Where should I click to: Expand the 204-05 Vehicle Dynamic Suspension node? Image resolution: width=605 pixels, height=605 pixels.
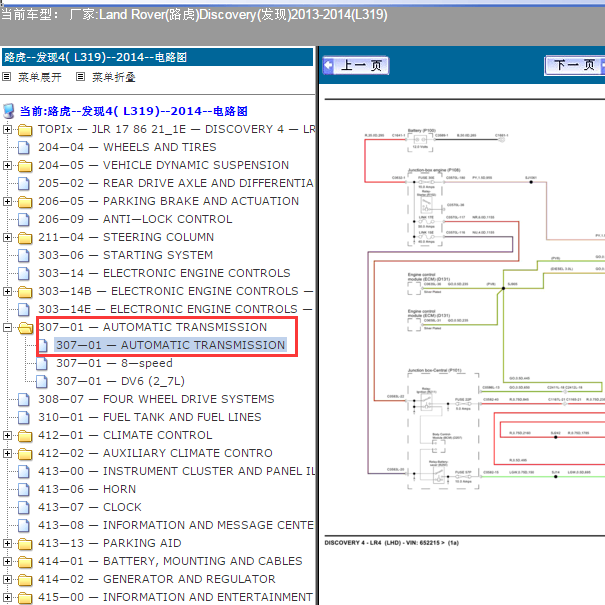(x=7, y=166)
